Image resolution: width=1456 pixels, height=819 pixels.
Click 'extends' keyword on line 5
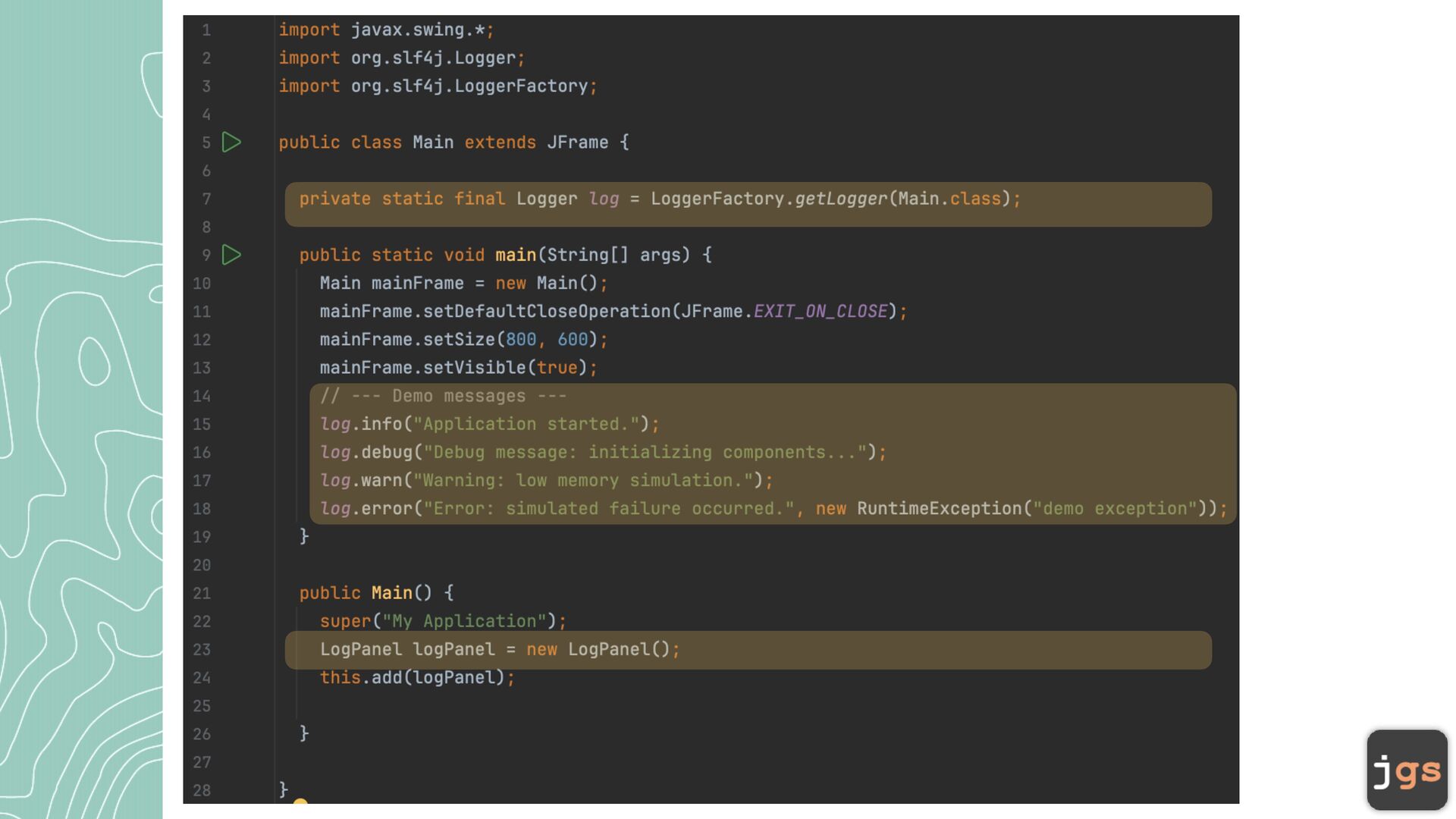pos(500,143)
